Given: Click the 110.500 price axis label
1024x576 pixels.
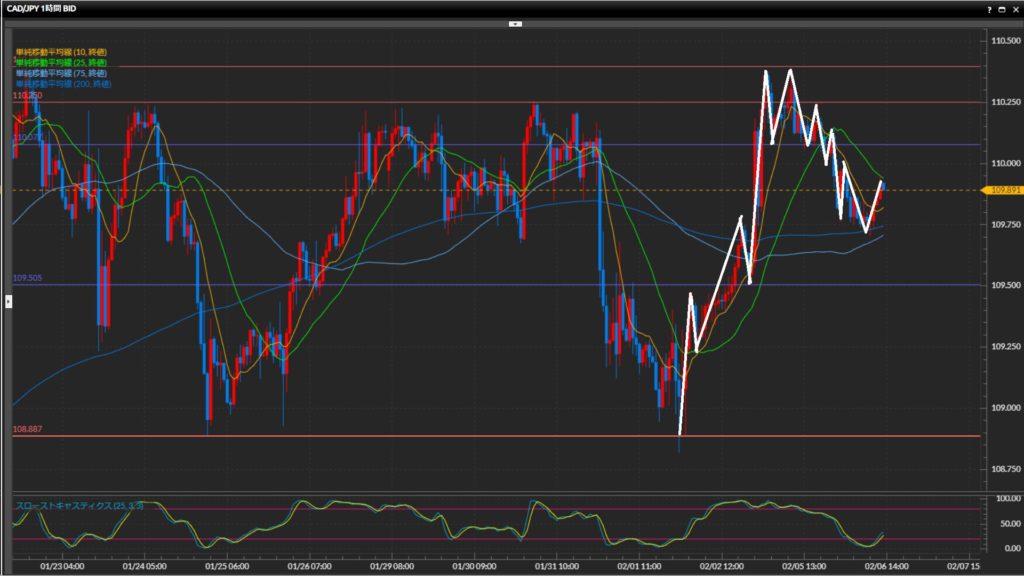Looking at the screenshot, I should (1003, 41).
